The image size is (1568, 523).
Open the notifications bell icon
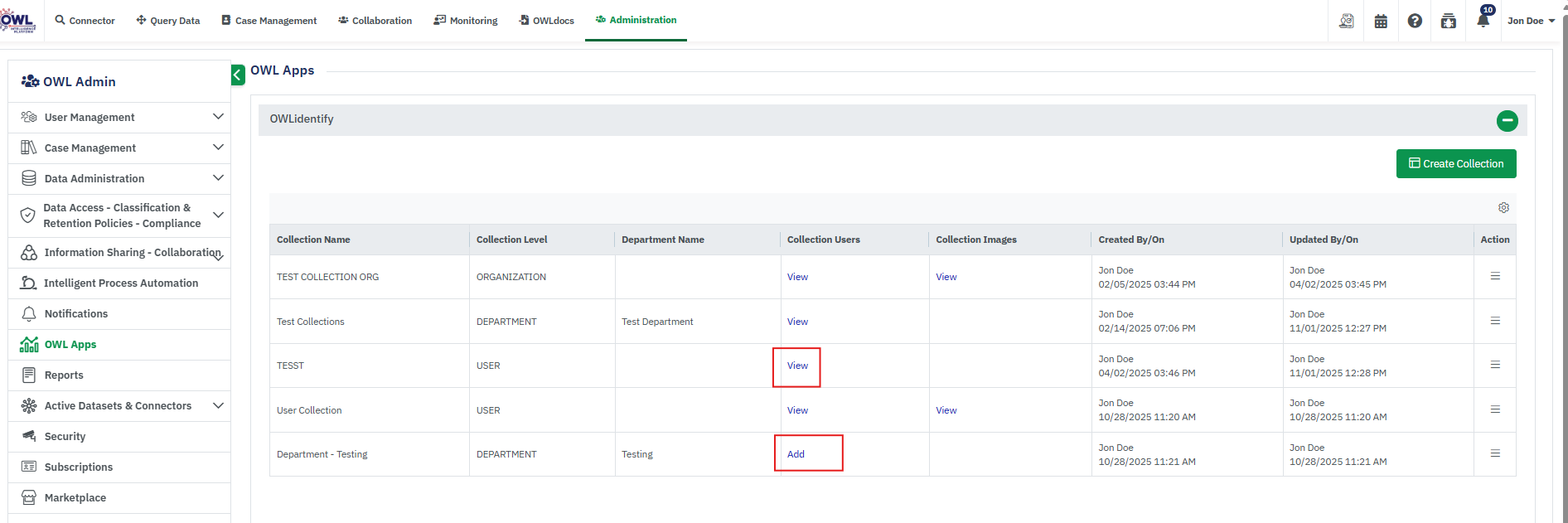pyautogui.click(x=1483, y=21)
